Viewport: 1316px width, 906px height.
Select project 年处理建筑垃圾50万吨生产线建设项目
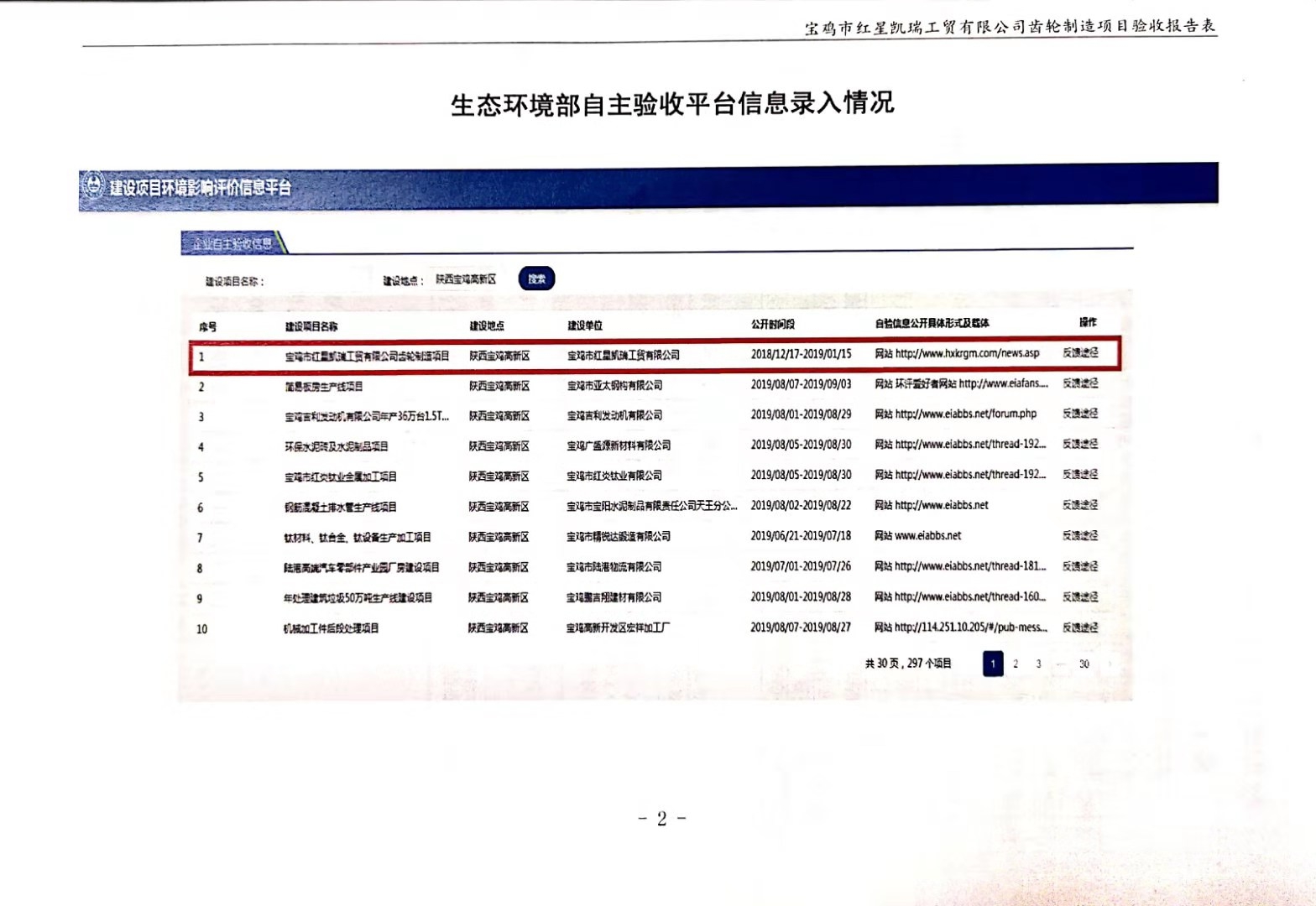358,598
